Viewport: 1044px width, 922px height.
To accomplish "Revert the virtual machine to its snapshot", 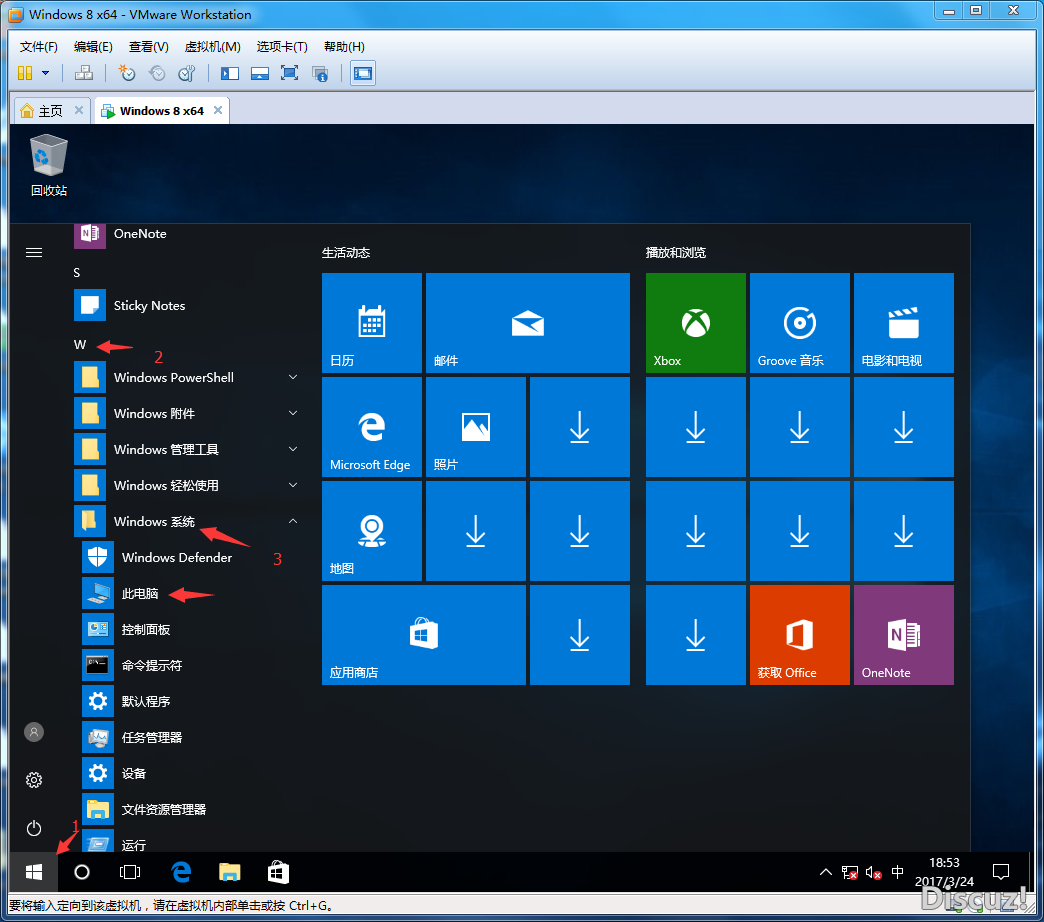I will (157, 73).
